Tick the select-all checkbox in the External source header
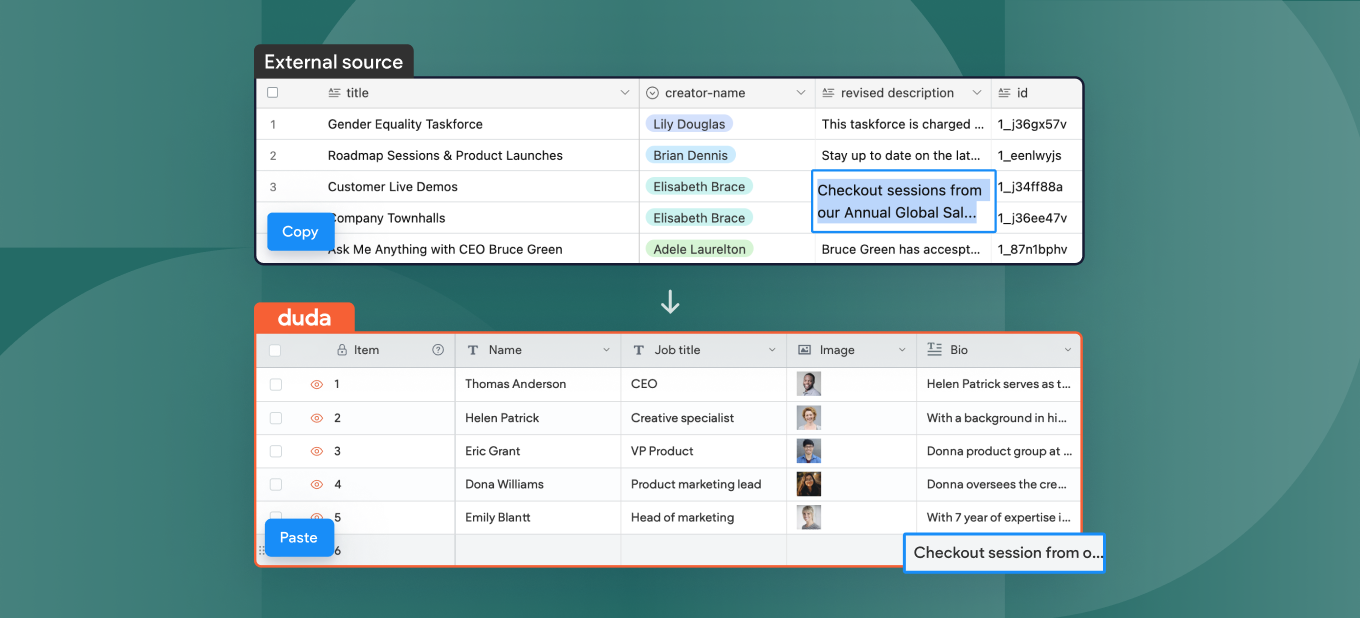The image size is (1360, 618). (x=272, y=92)
